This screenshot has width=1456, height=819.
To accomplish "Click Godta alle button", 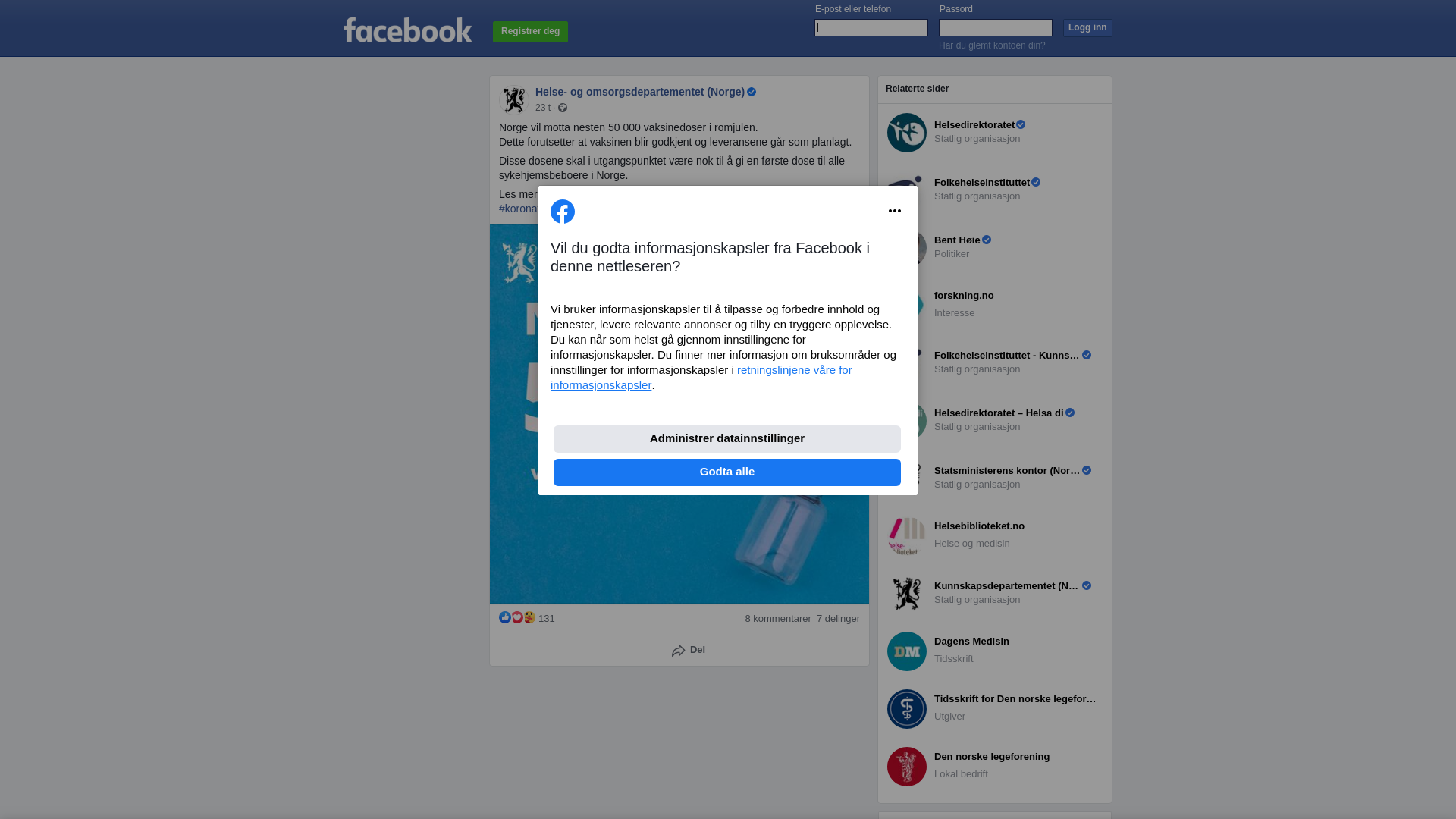I will [x=727, y=472].
